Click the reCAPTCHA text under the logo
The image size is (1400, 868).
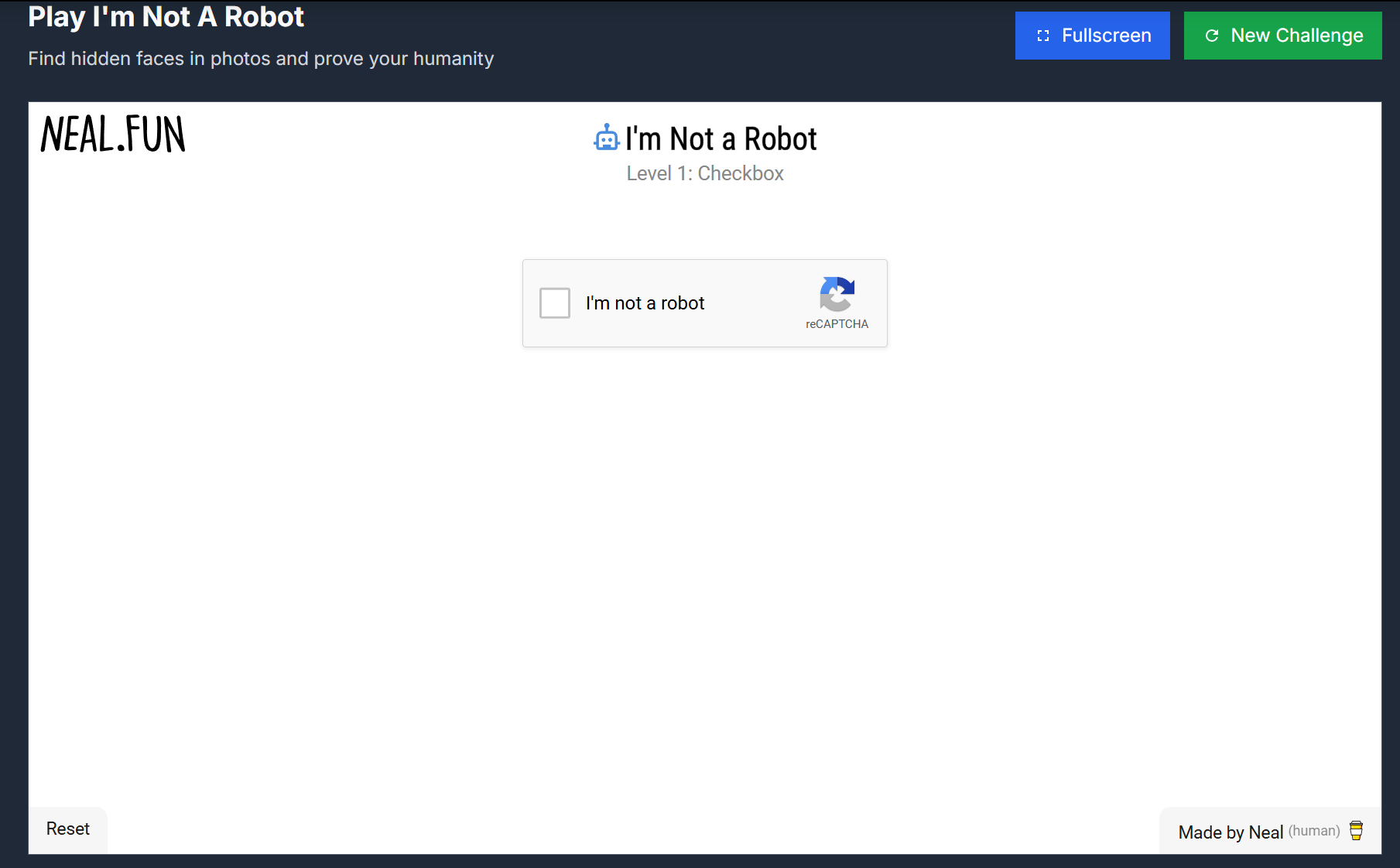(837, 324)
